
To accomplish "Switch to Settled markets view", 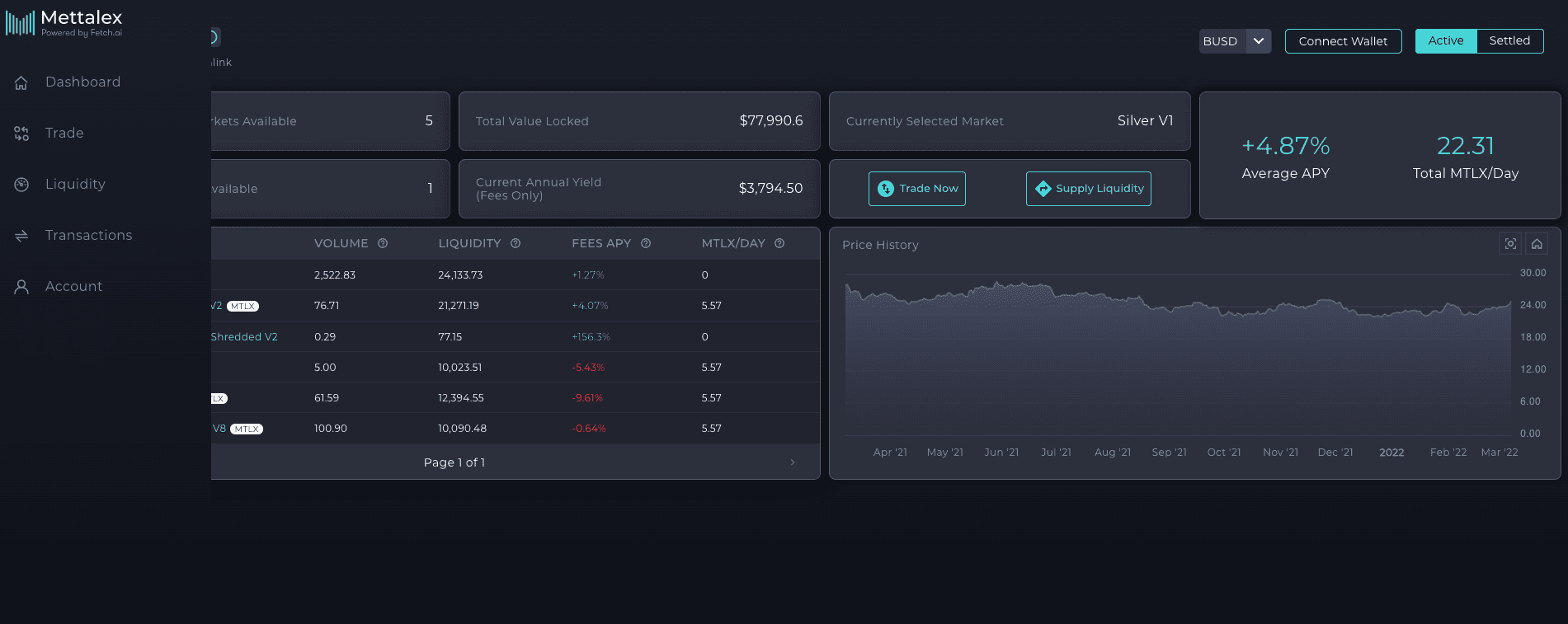I will (x=1509, y=41).
